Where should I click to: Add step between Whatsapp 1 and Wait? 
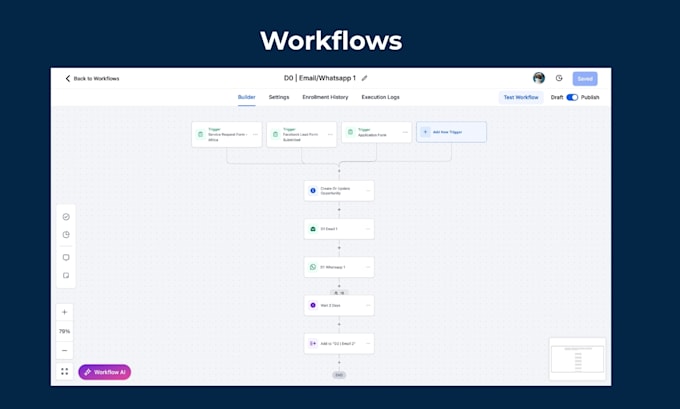click(339, 286)
